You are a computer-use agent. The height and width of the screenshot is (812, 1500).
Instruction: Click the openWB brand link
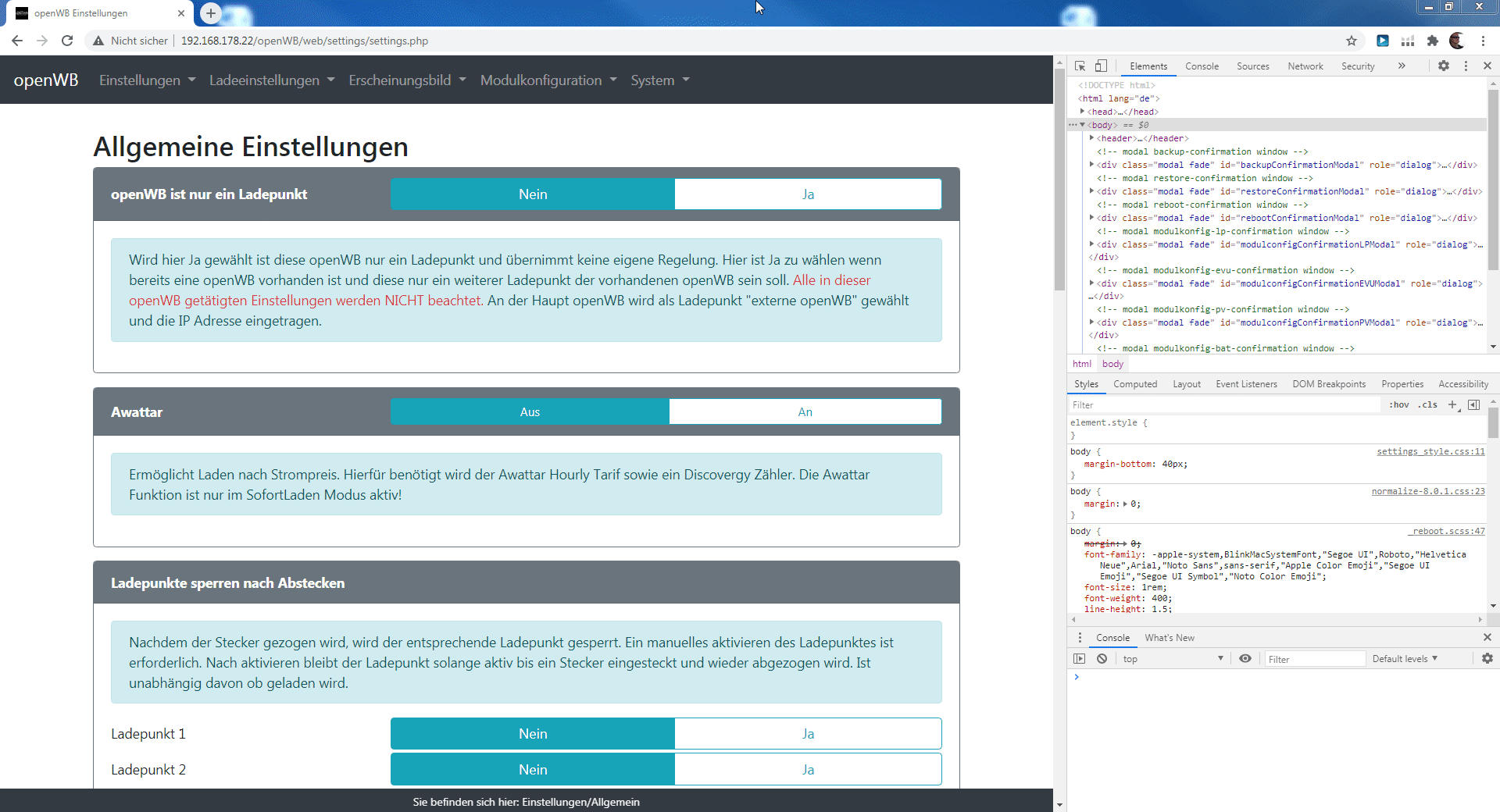point(46,80)
